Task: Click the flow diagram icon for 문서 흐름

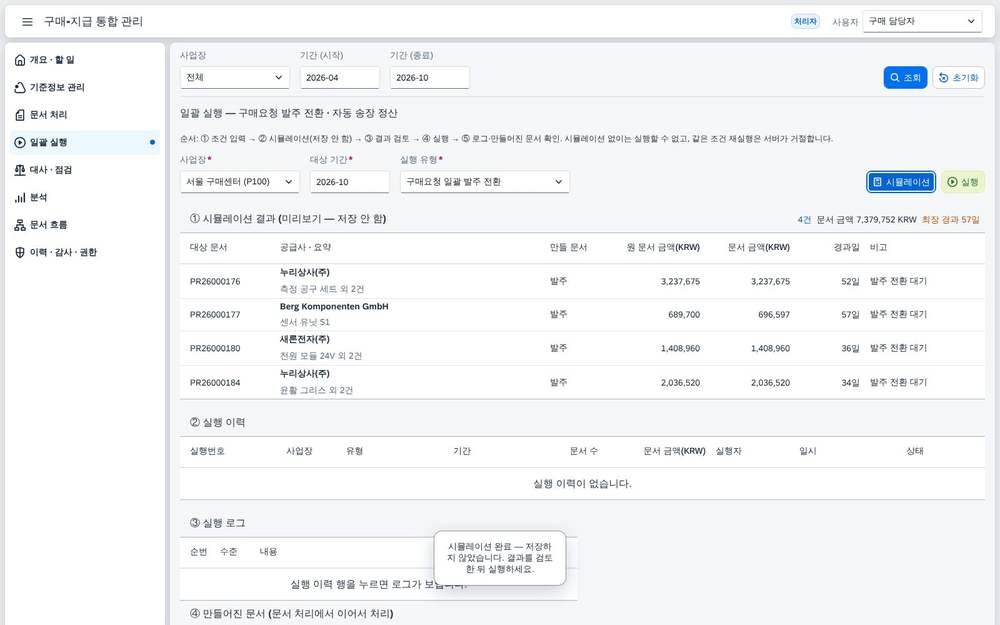Action: (20, 225)
